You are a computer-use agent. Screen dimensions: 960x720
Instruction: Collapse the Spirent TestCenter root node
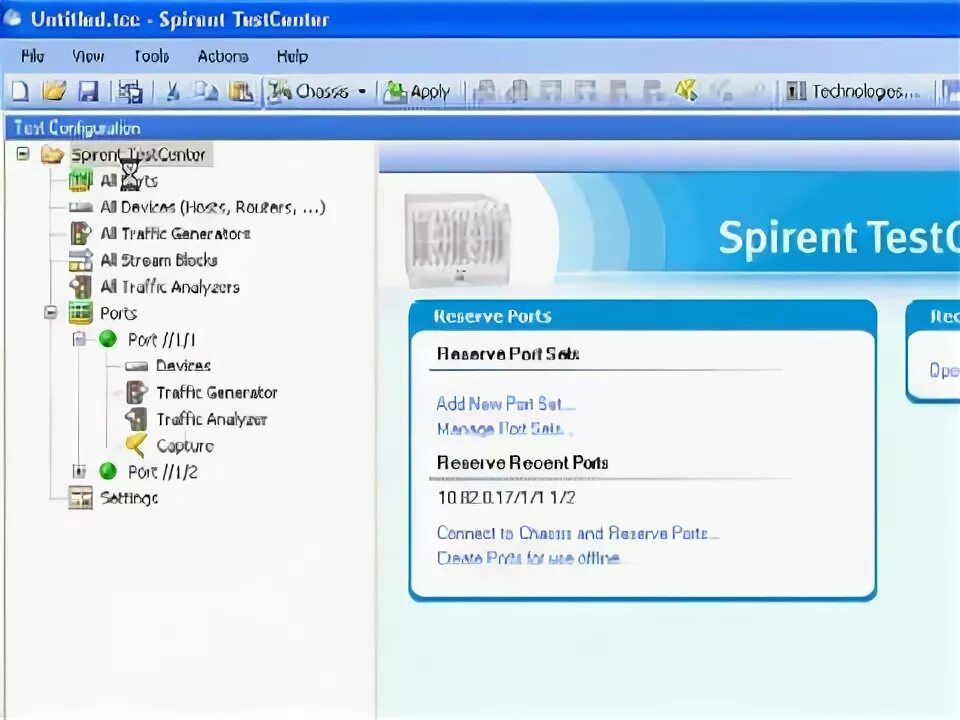point(23,154)
